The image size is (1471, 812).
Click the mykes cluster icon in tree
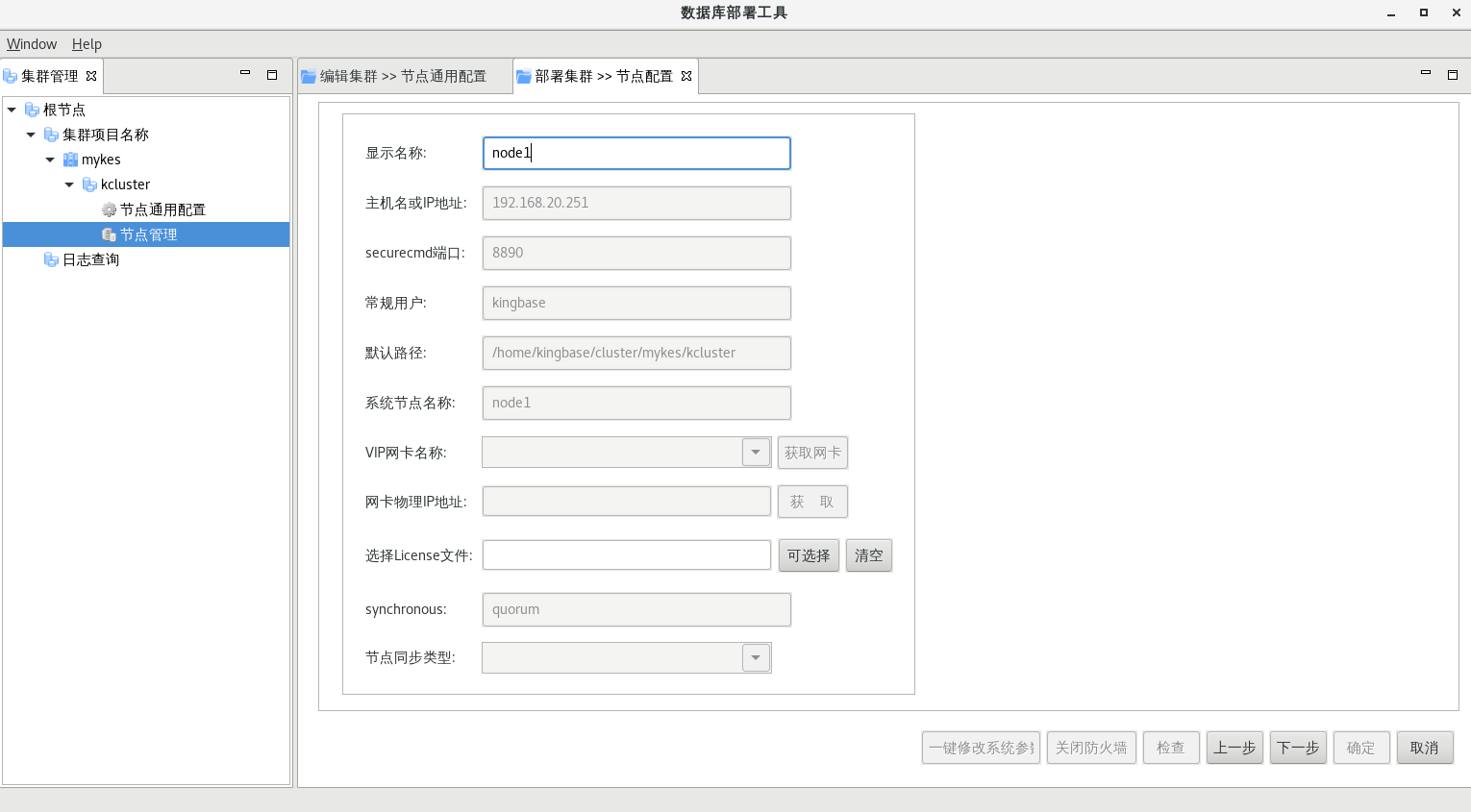click(70, 160)
